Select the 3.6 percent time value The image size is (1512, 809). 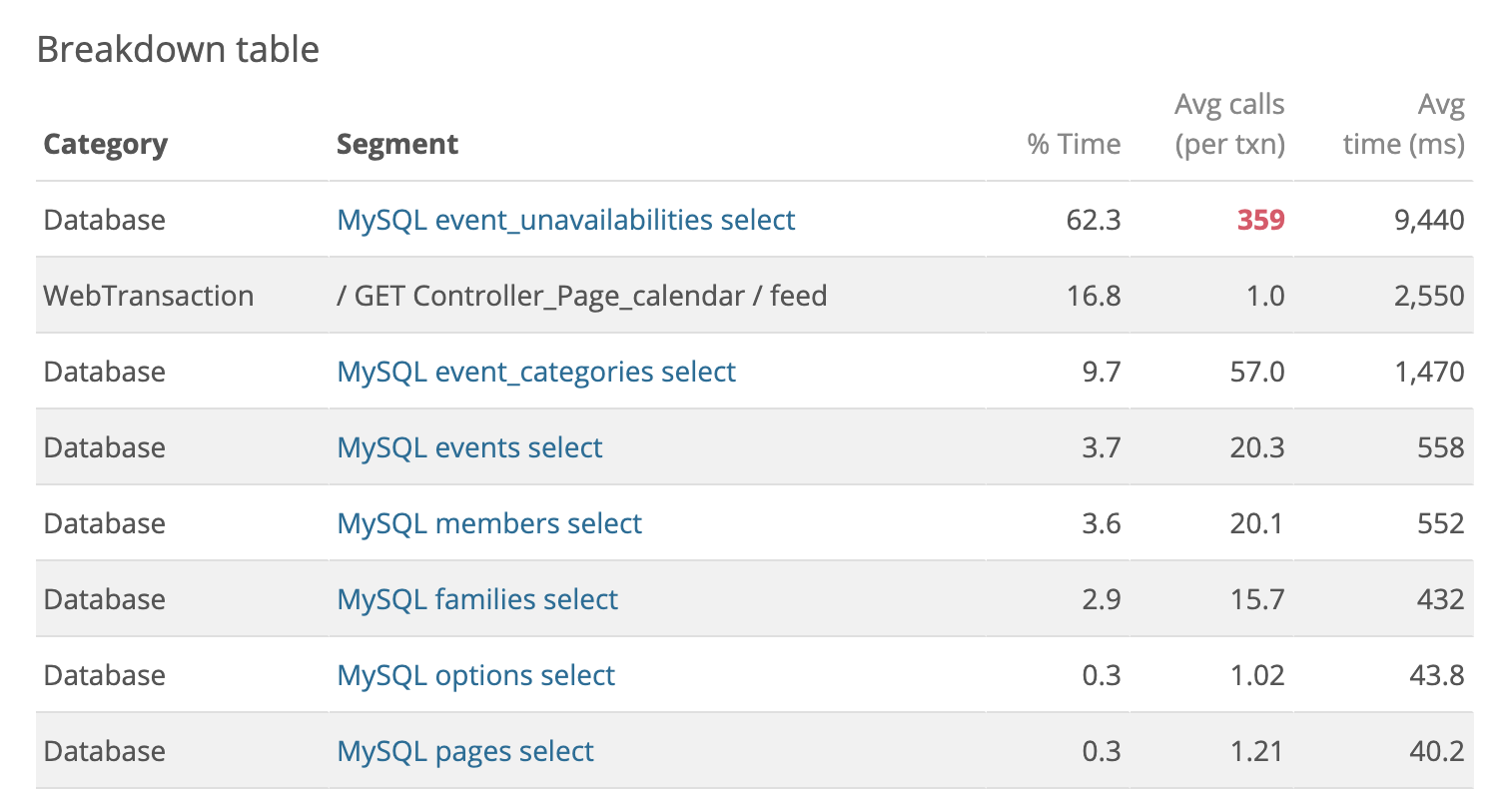point(1102,523)
